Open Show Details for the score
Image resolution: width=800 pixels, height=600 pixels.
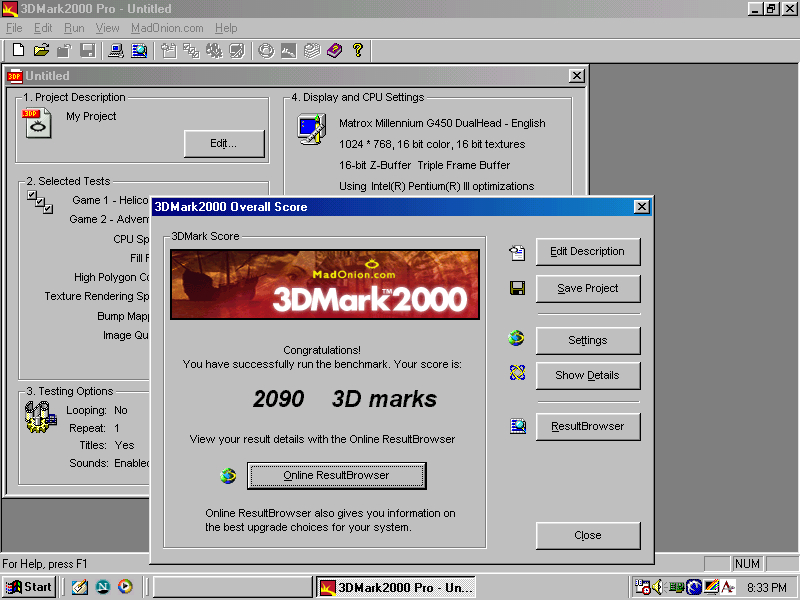[588, 376]
